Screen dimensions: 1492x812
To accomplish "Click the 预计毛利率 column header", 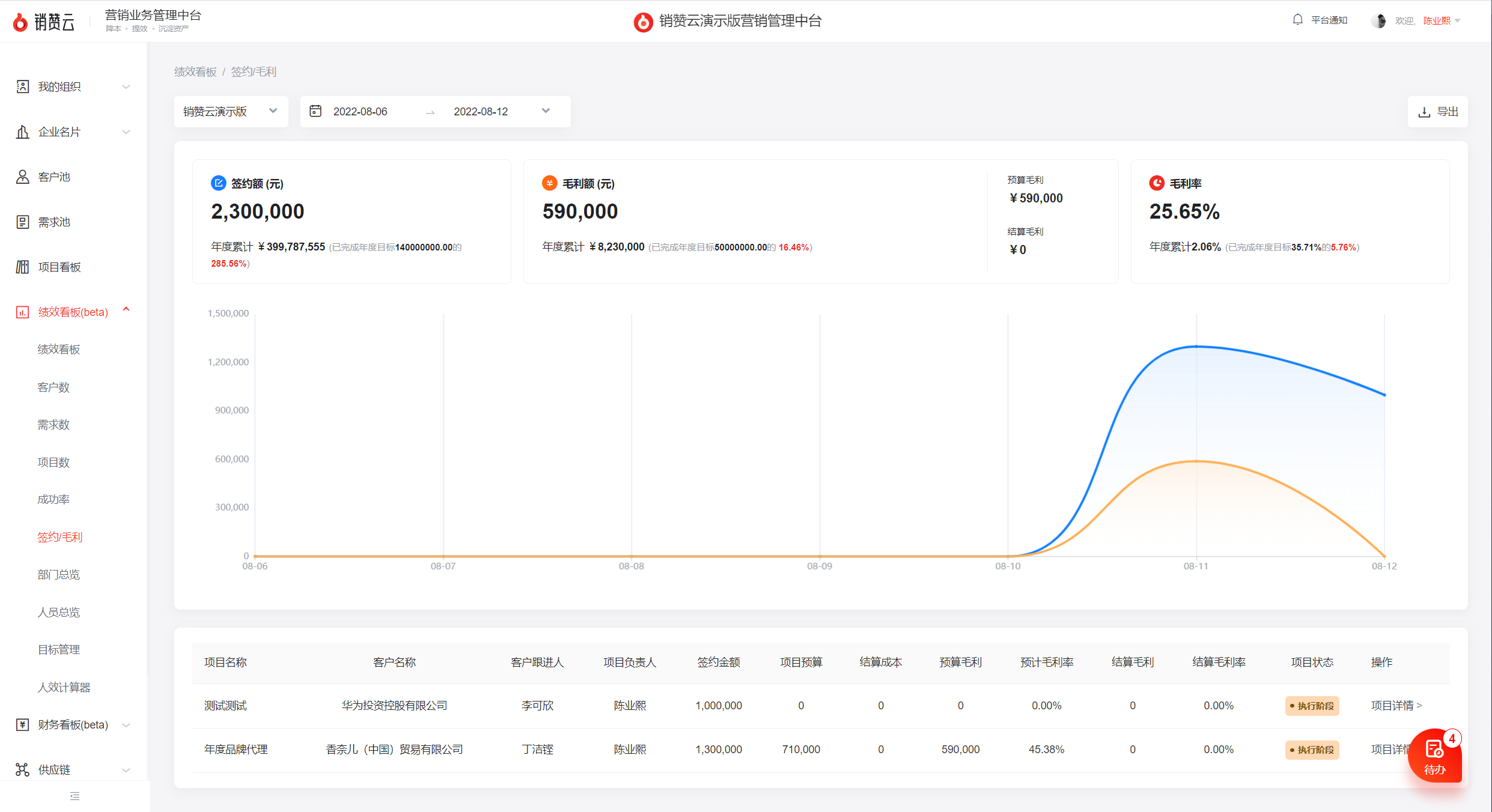I will 1047,662.
